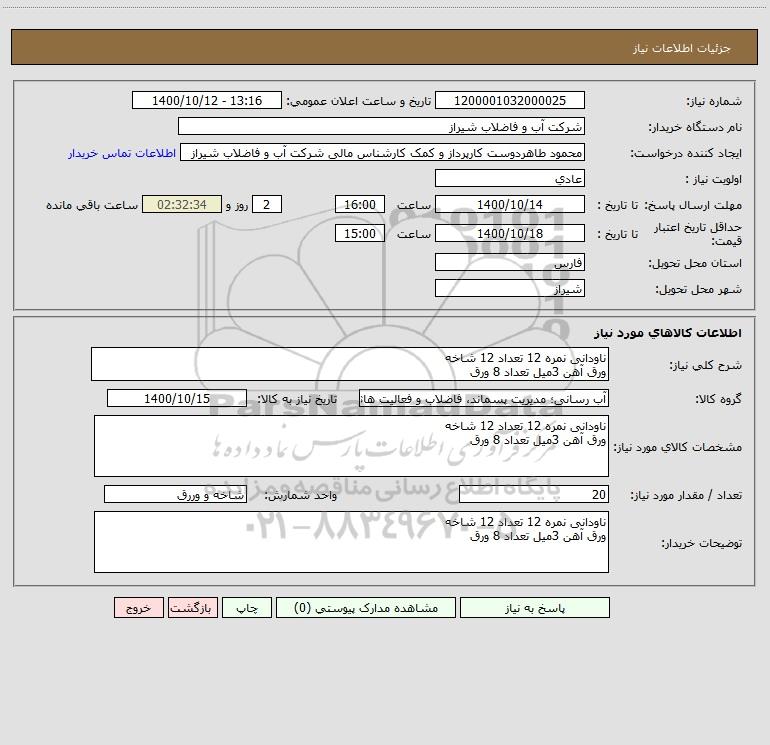
Task: Click 'حداقل تاریخ اعتبار قیمت:' label
Action: [x=698, y=234]
